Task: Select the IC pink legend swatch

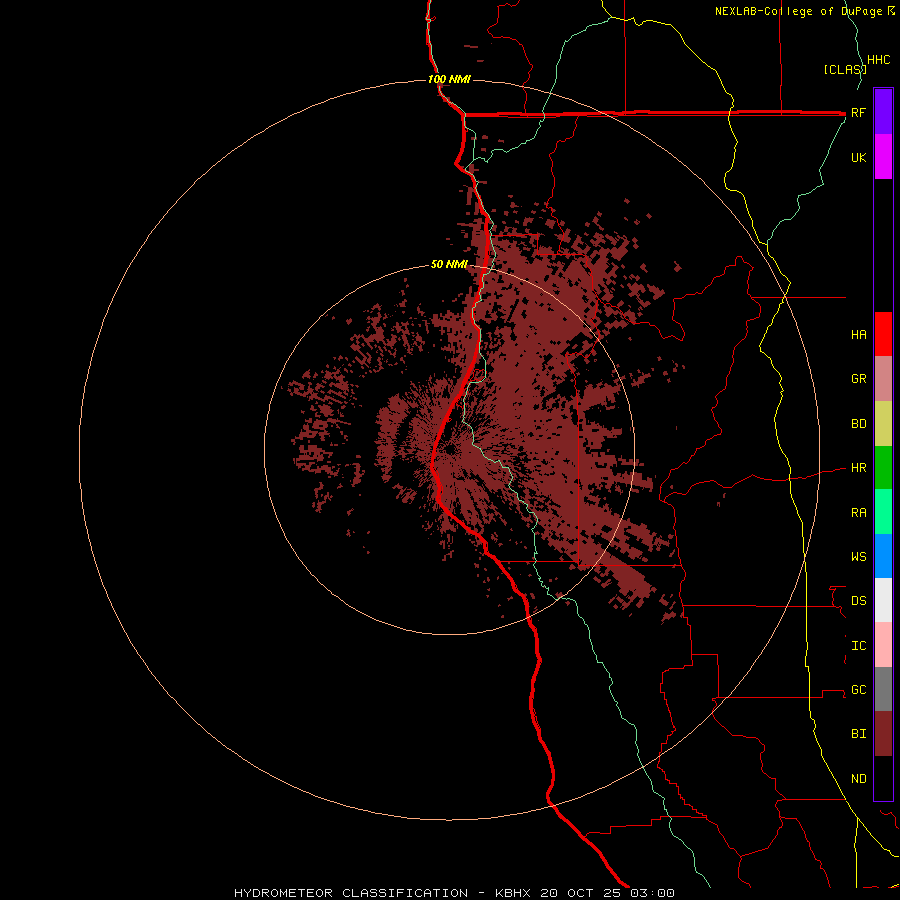Action: (883, 645)
